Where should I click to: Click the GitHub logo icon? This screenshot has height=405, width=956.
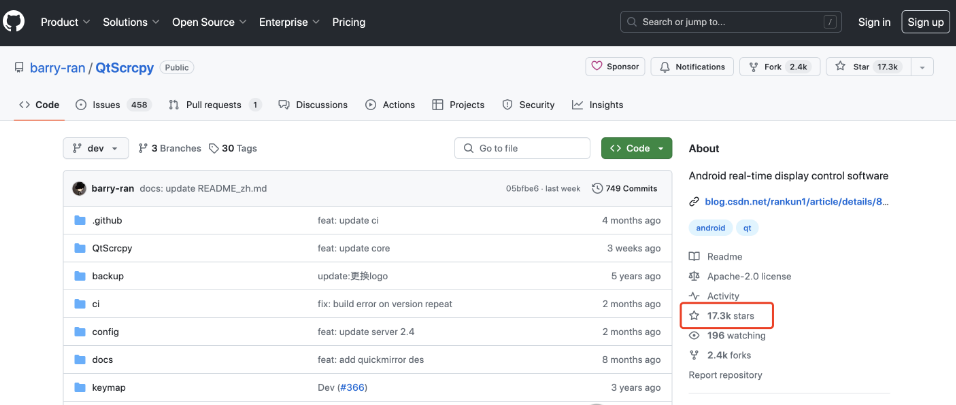tap(12, 22)
